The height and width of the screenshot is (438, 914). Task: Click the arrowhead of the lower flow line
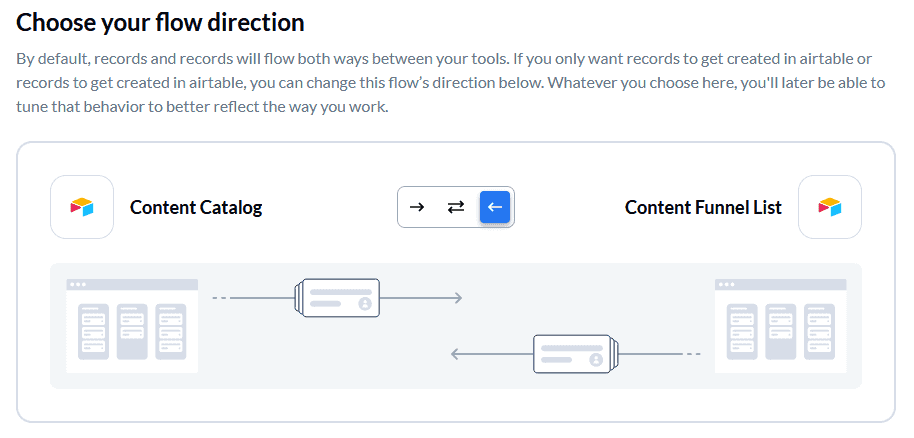point(456,354)
